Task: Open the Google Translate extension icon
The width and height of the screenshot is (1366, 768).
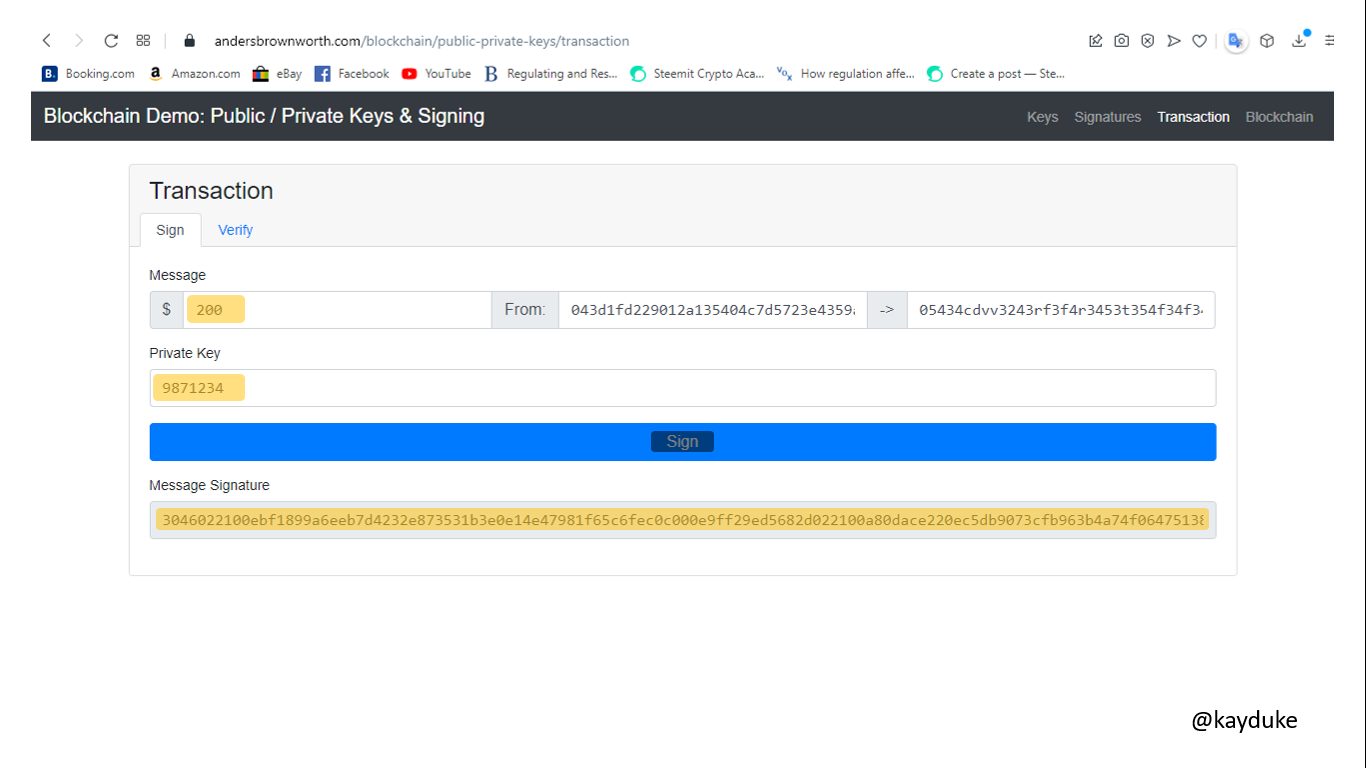Action: pos(1236,41)
